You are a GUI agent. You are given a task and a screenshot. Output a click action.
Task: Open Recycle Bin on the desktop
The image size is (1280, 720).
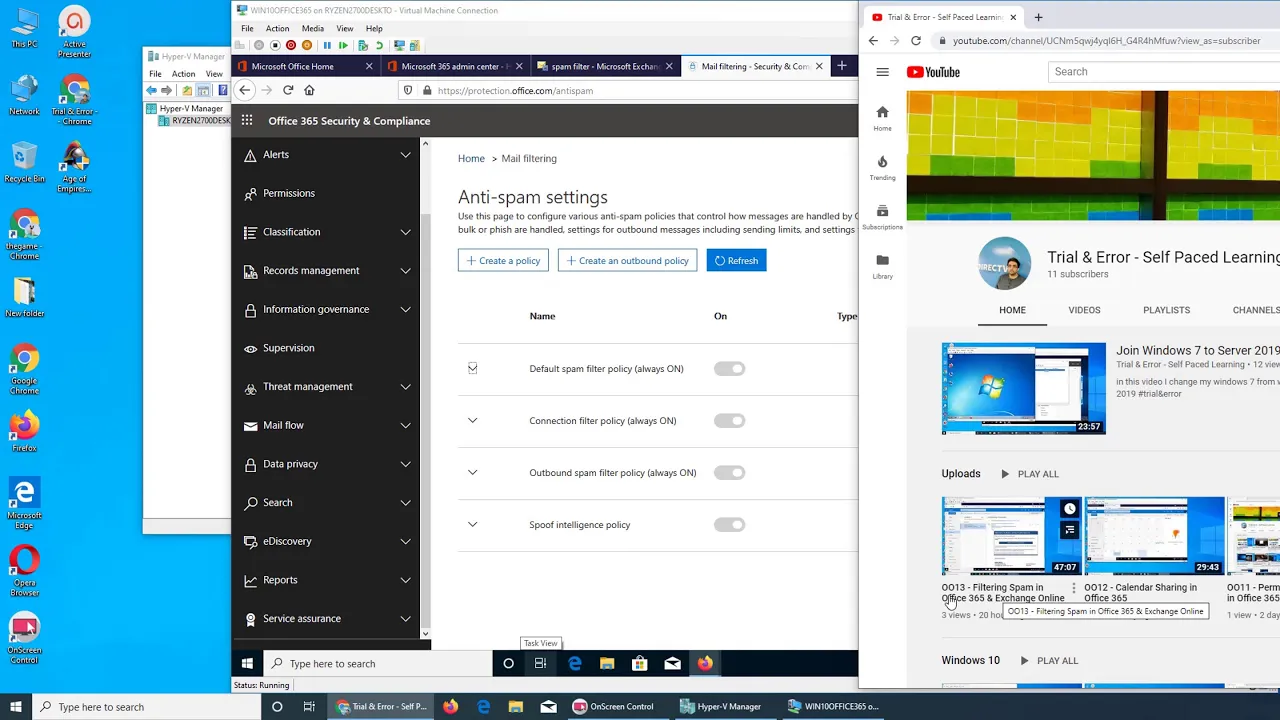coord(24,162)
